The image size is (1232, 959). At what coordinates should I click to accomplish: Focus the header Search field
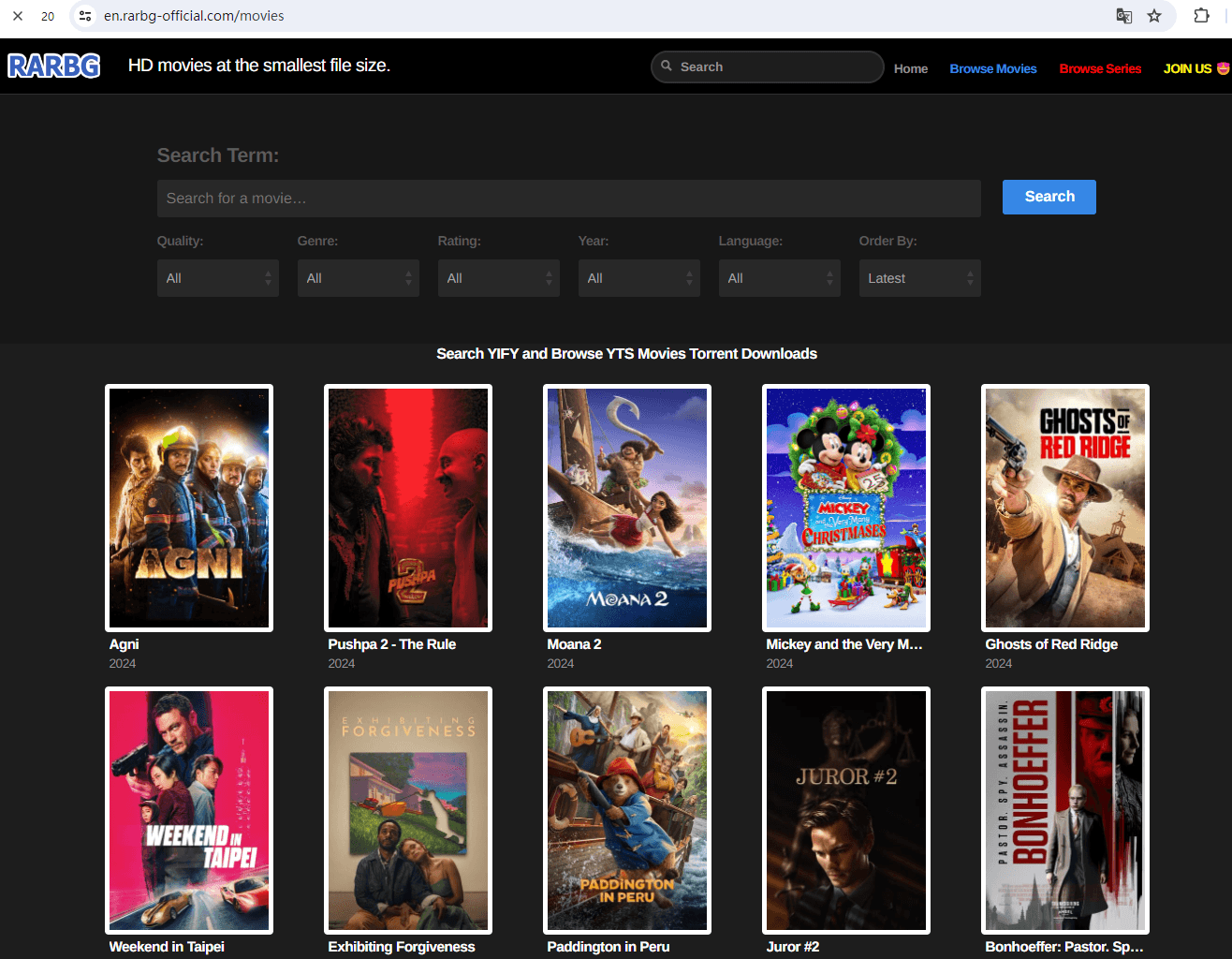coord(768,66)
